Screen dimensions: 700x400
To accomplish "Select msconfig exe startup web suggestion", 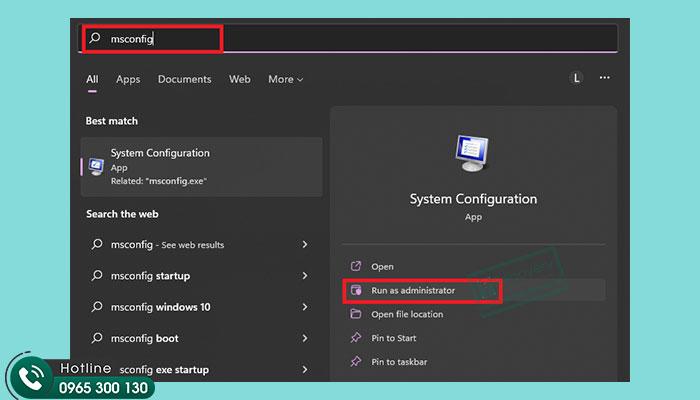I will coord(202,369).
